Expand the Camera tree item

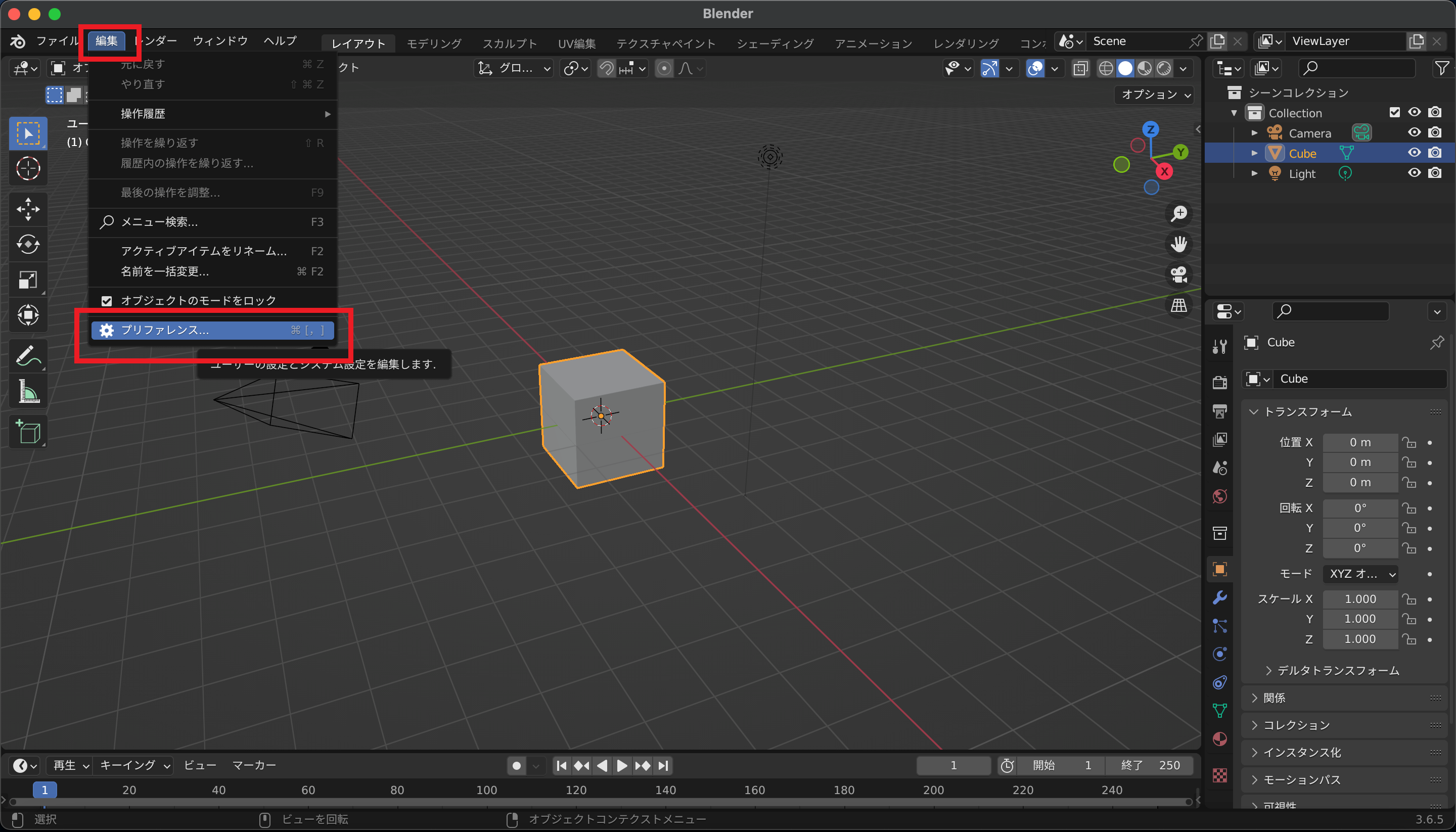(1254, 133)
